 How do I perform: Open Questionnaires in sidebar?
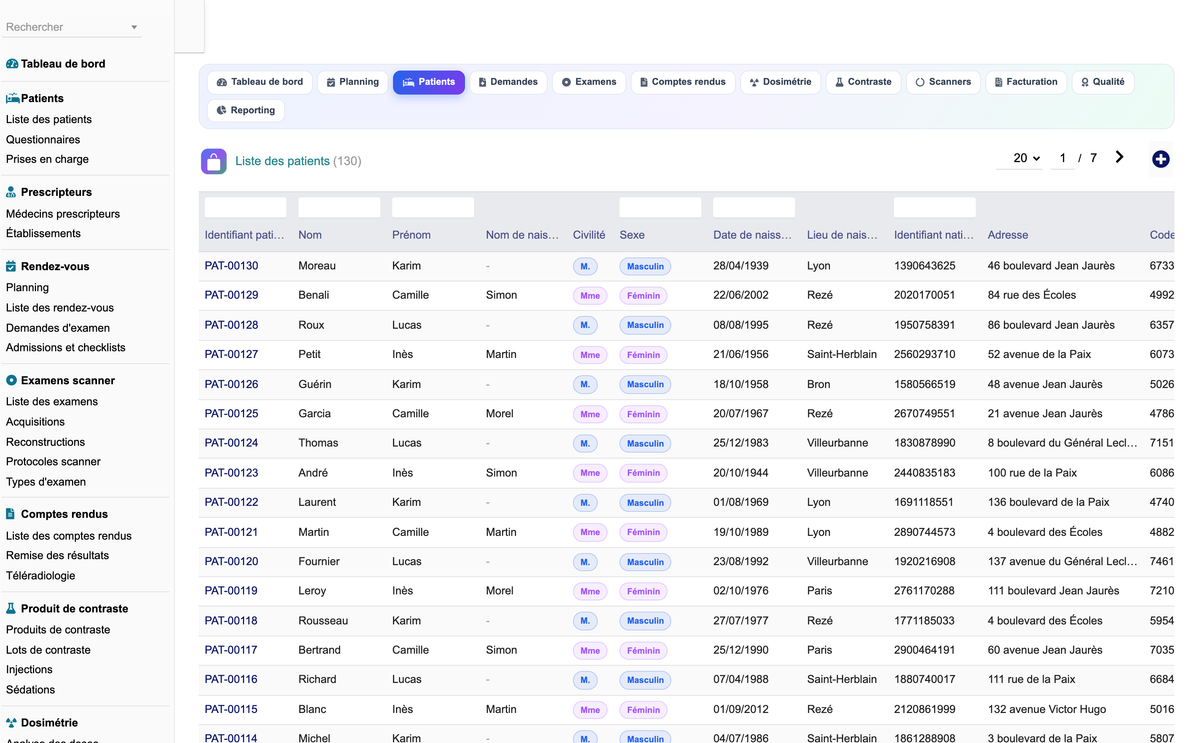pos(43,140)
